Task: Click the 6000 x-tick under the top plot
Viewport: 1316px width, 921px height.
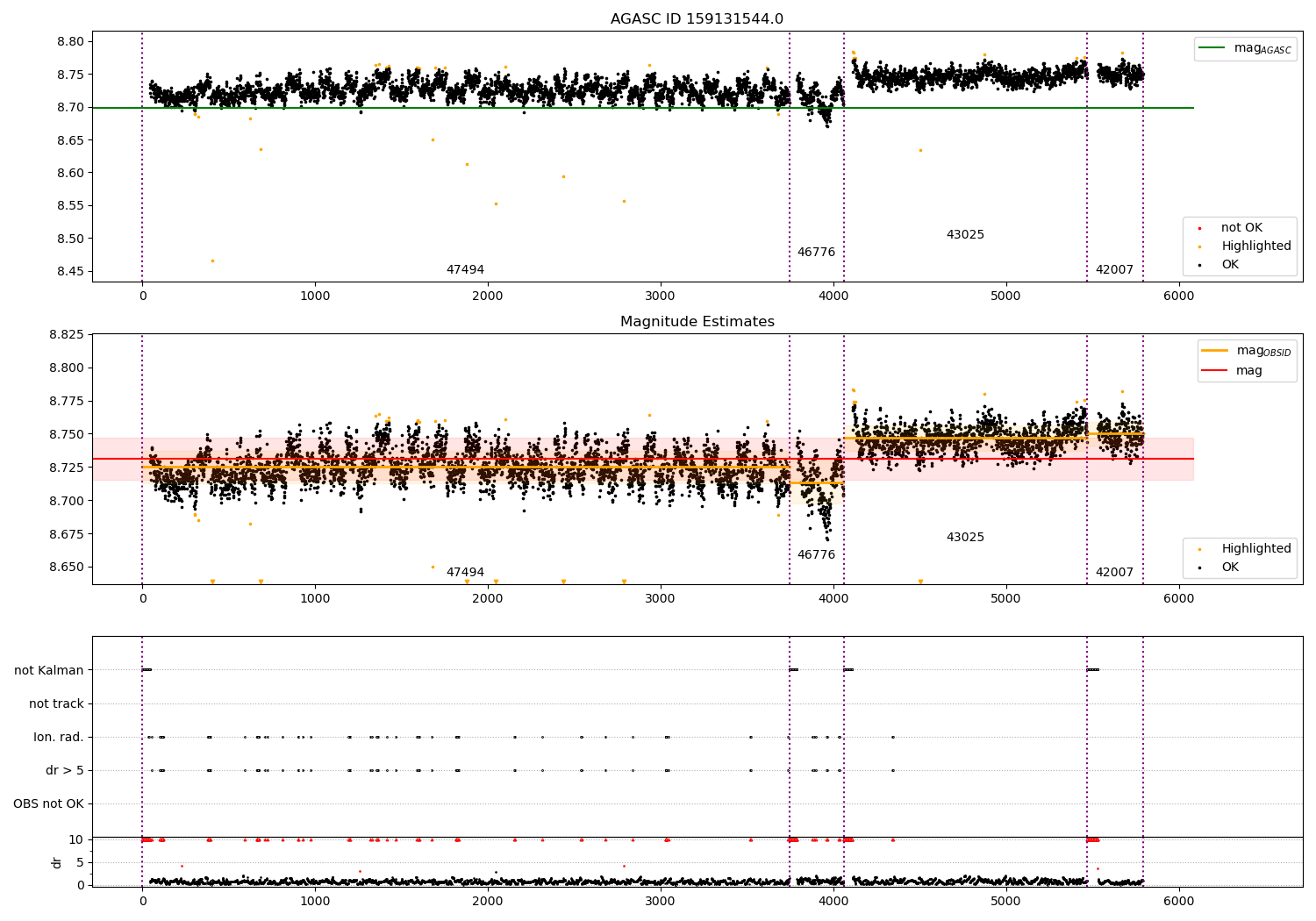Action: click(x=1178, y=296)
